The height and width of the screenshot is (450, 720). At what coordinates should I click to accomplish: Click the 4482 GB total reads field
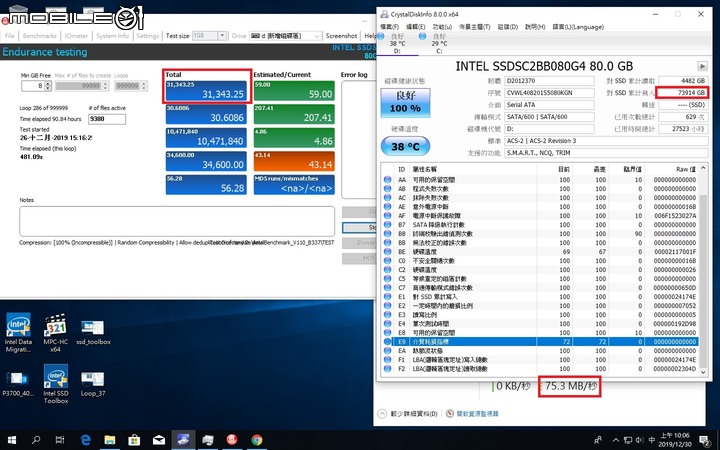pyautogui.click(x=682, y=81)
